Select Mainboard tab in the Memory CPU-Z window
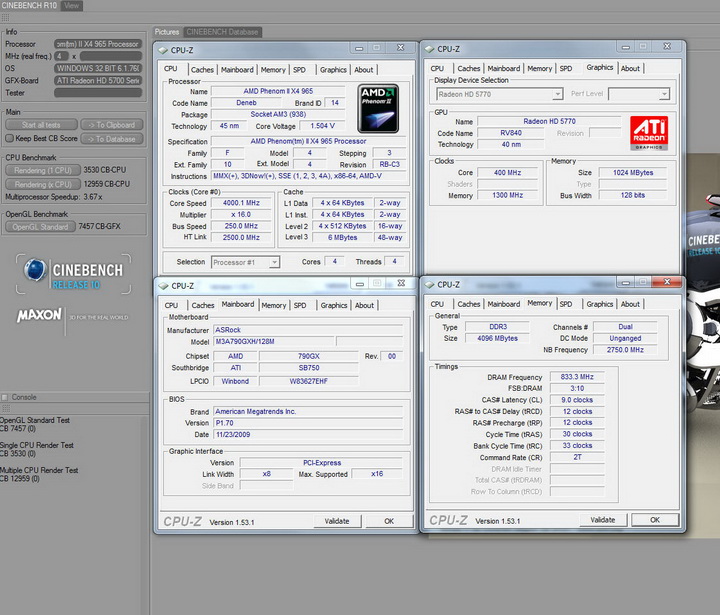Screen dimensions: 720x615 point(504,304)
